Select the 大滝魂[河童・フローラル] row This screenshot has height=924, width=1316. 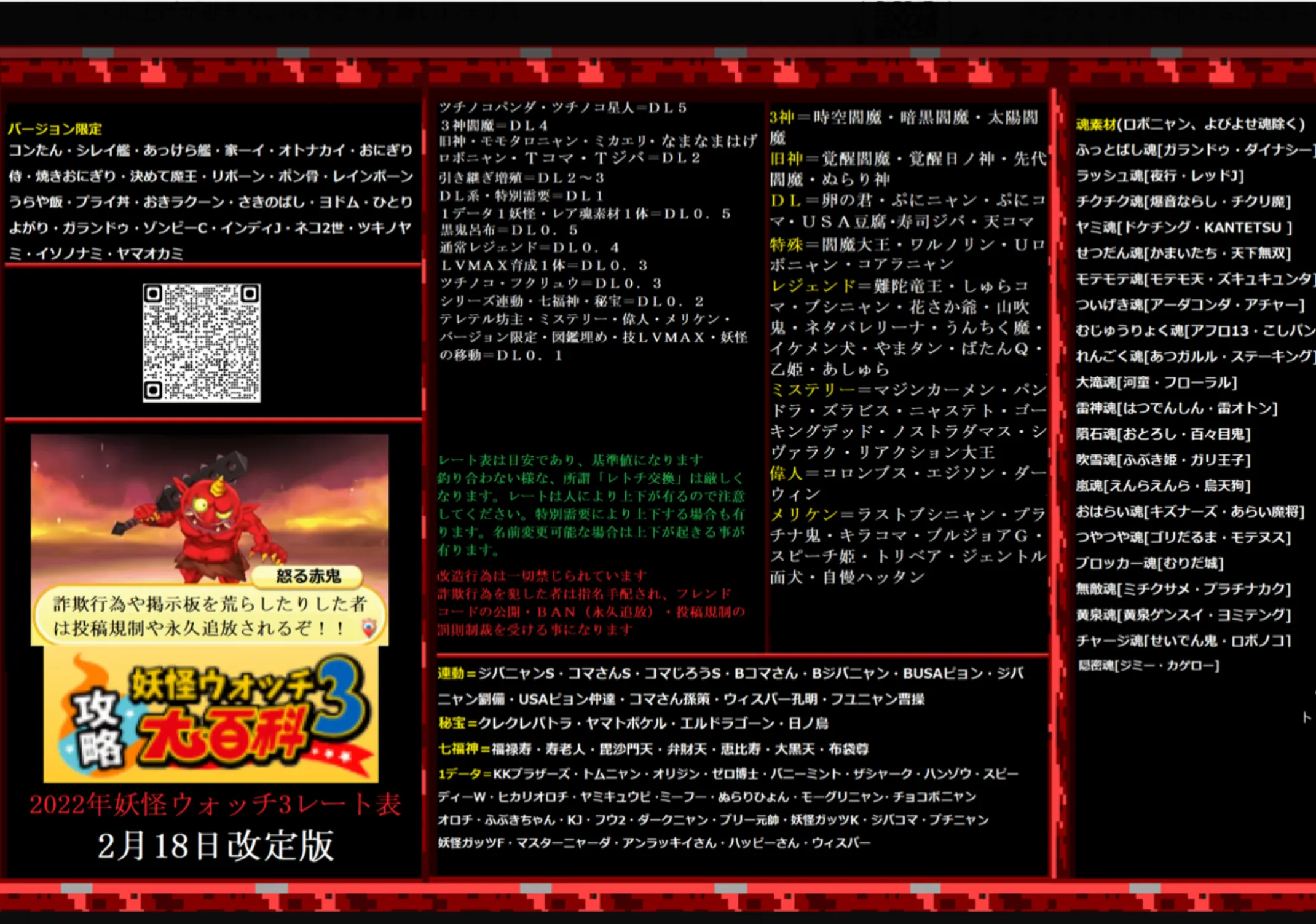pos(1156,382)
